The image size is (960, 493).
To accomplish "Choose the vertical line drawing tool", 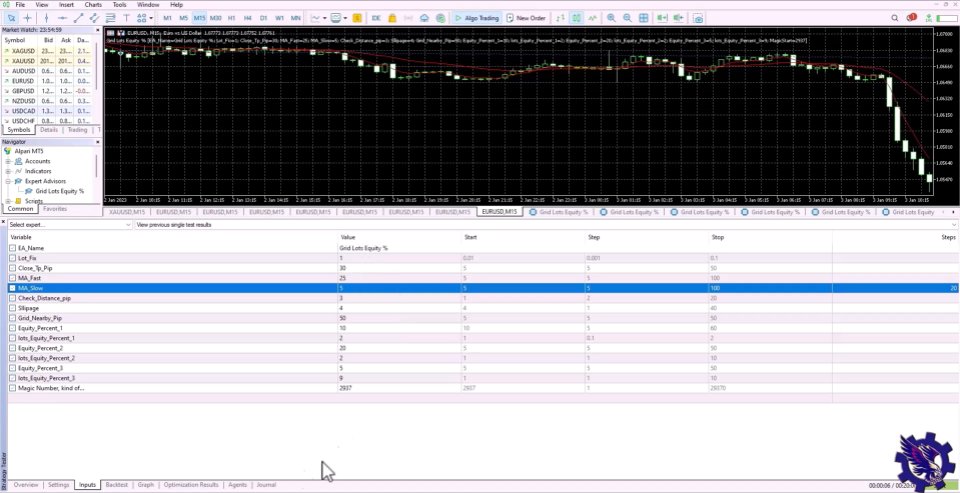I will pos(46,18).
